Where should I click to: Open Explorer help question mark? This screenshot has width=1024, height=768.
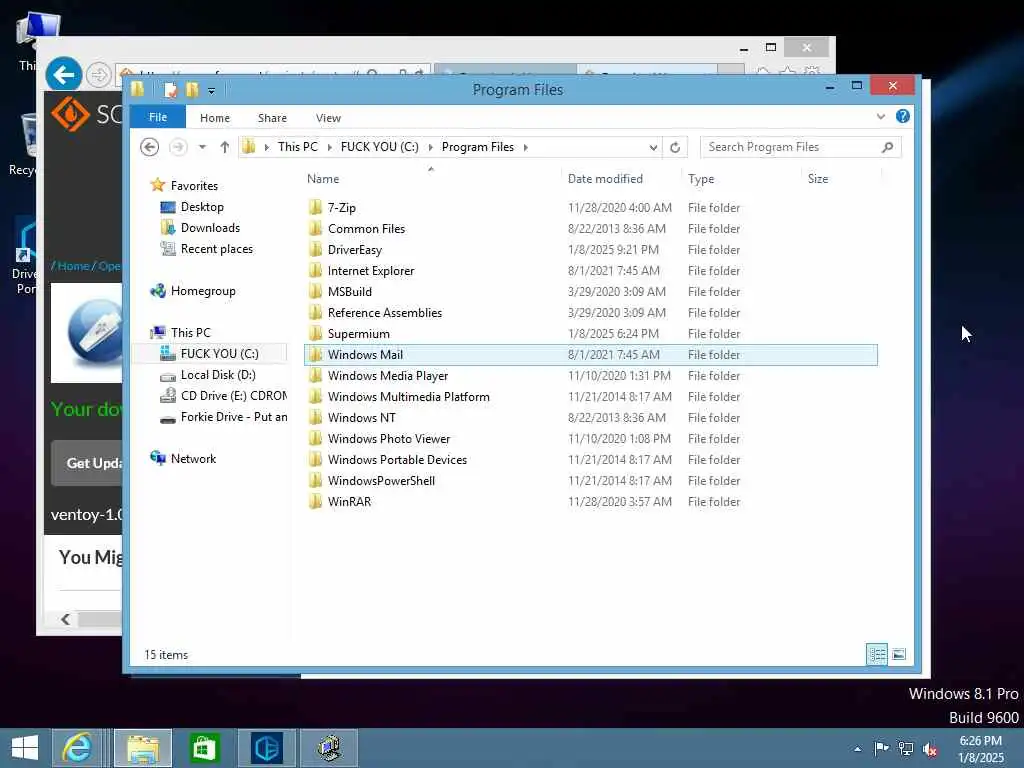pos(903,116)
